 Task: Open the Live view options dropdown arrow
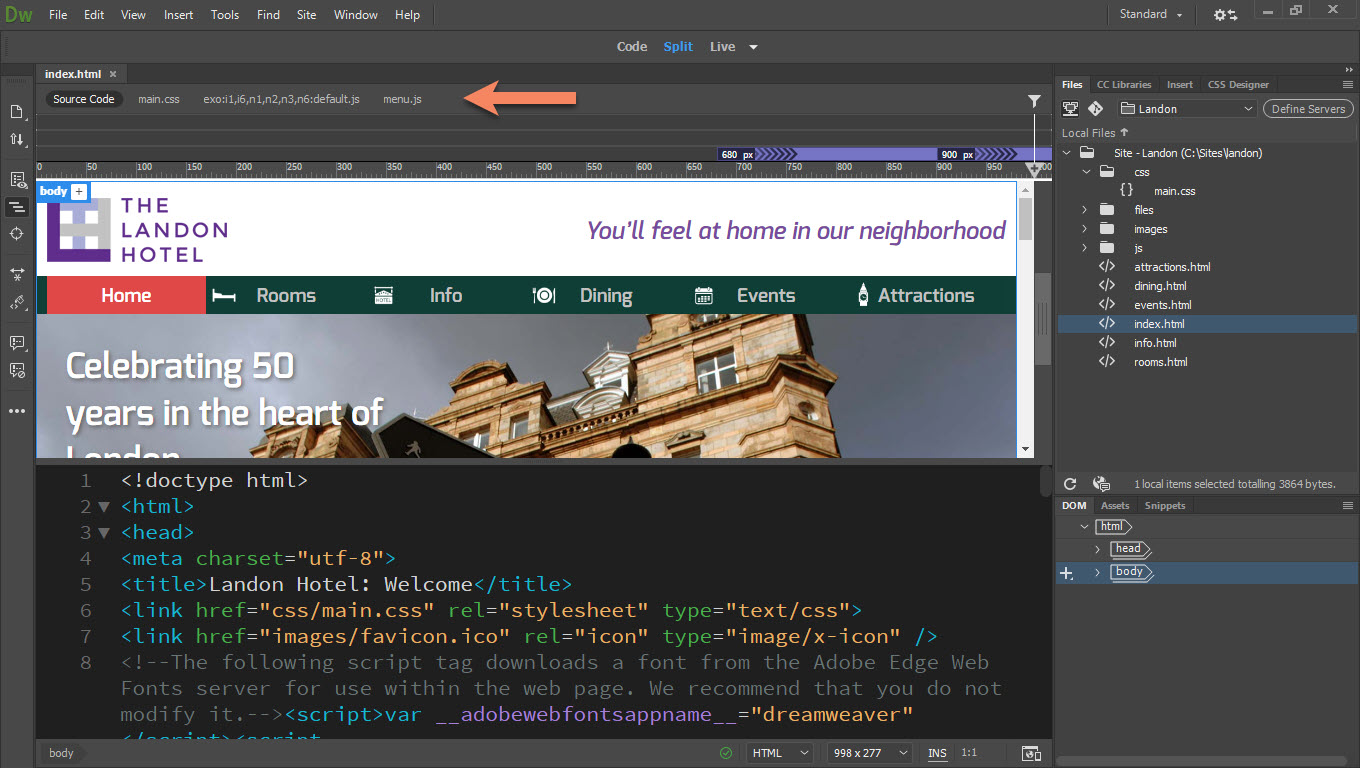click(753, 47)
